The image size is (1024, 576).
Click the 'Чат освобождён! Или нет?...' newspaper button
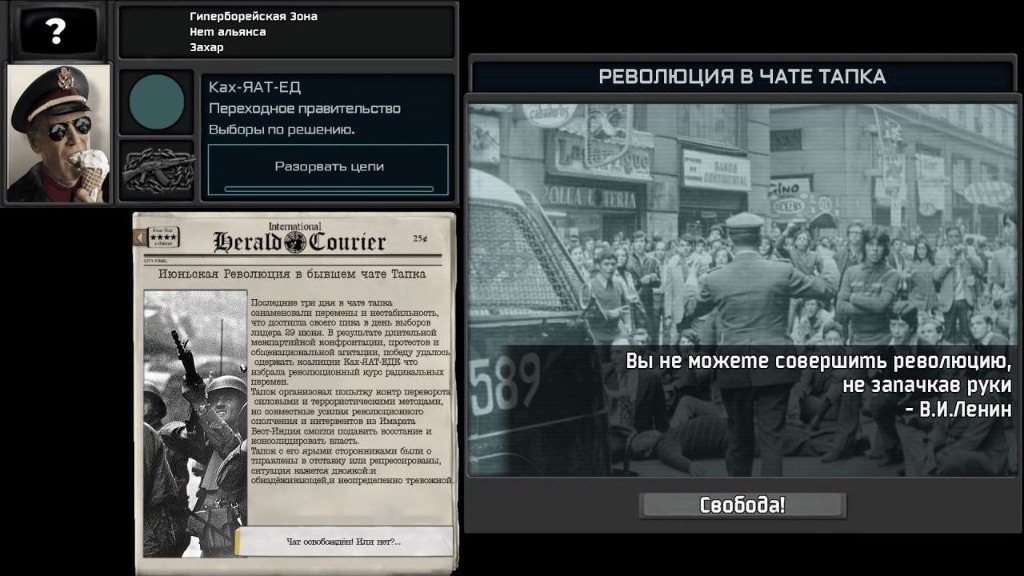coord(344,541)
